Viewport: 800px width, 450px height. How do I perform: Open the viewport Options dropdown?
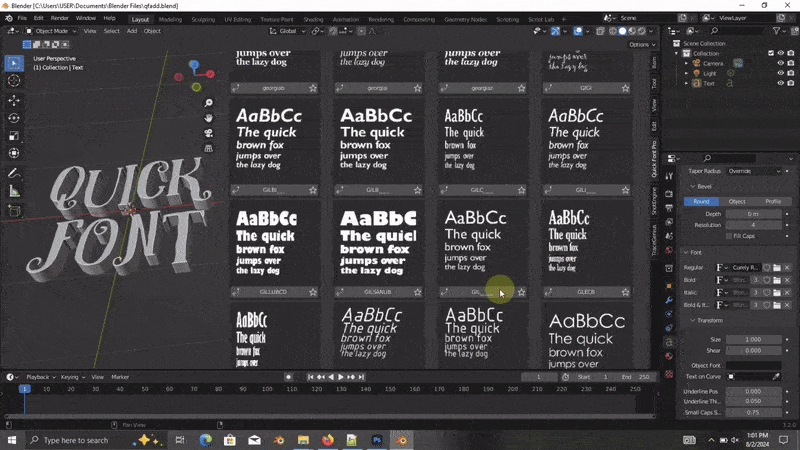[x=642, y=44]
